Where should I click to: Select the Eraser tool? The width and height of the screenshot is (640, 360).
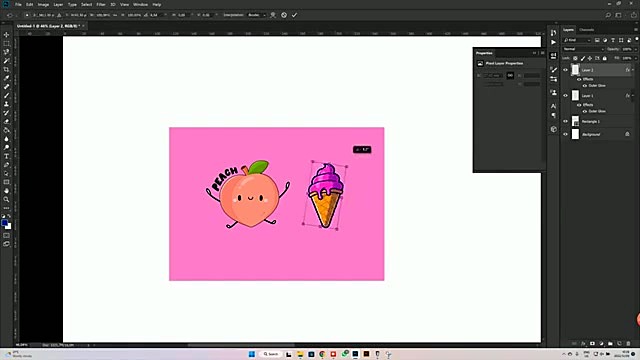tap(6, 121)
